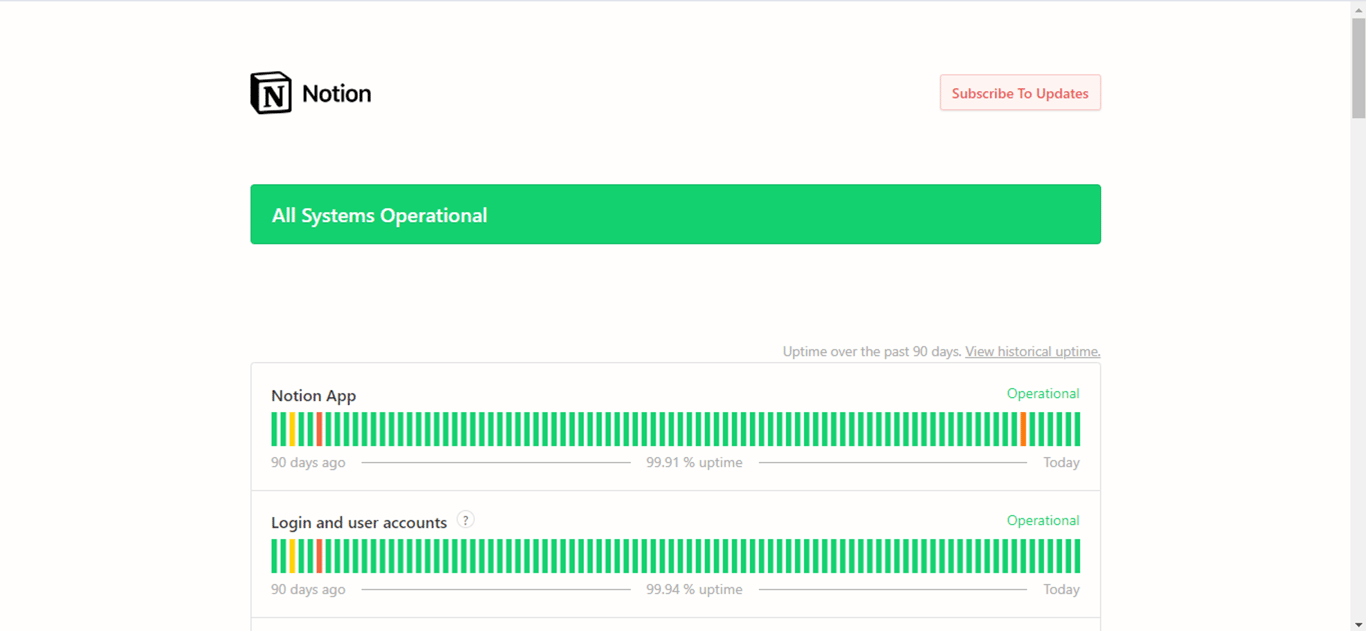The width and height of the screenshot is (1366, 631).
Task: Click the vertical scrollbar thumb
Action: click(1358, 68)
